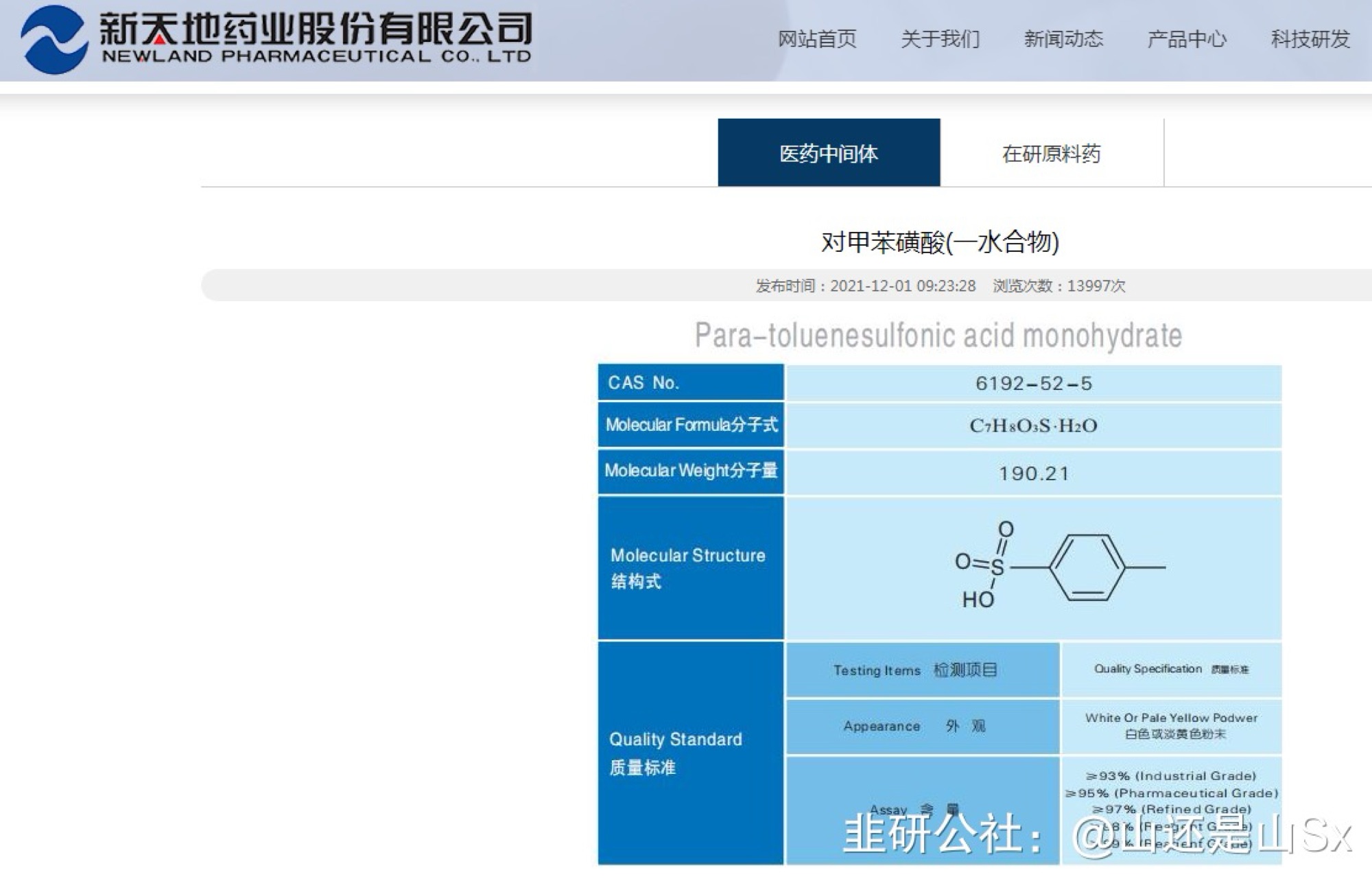Viewport: 1372px width, 879px height.
Task: Click the company name 新天地药业股份有限公司
Action: pyautogui.click(x=316, y=27)
